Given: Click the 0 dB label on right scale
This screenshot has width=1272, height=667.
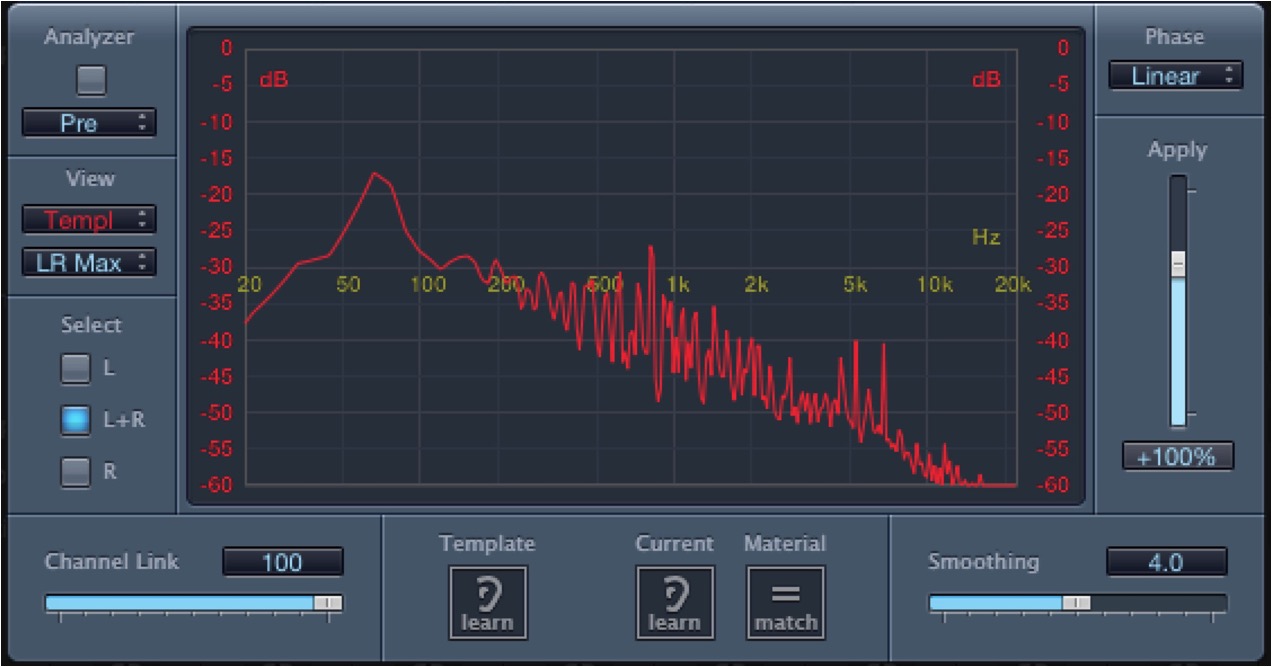Looking at the screenshot, I should click(1063, 48).
